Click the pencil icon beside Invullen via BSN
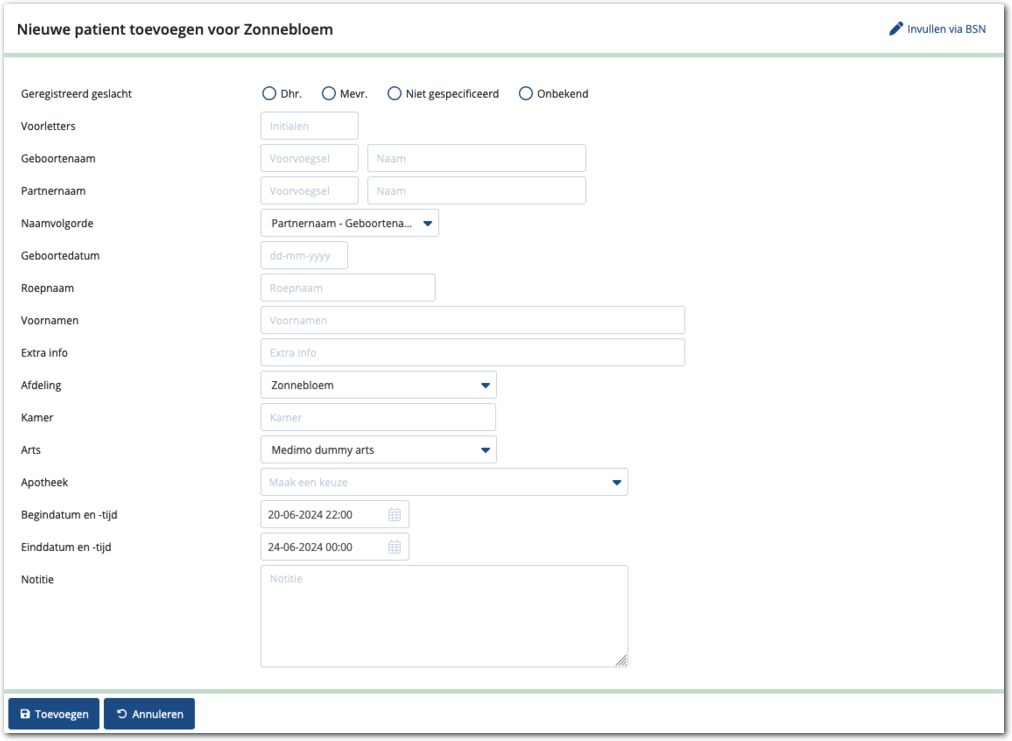The width and height of the screenshot is (1012, 741). point(895,29)
